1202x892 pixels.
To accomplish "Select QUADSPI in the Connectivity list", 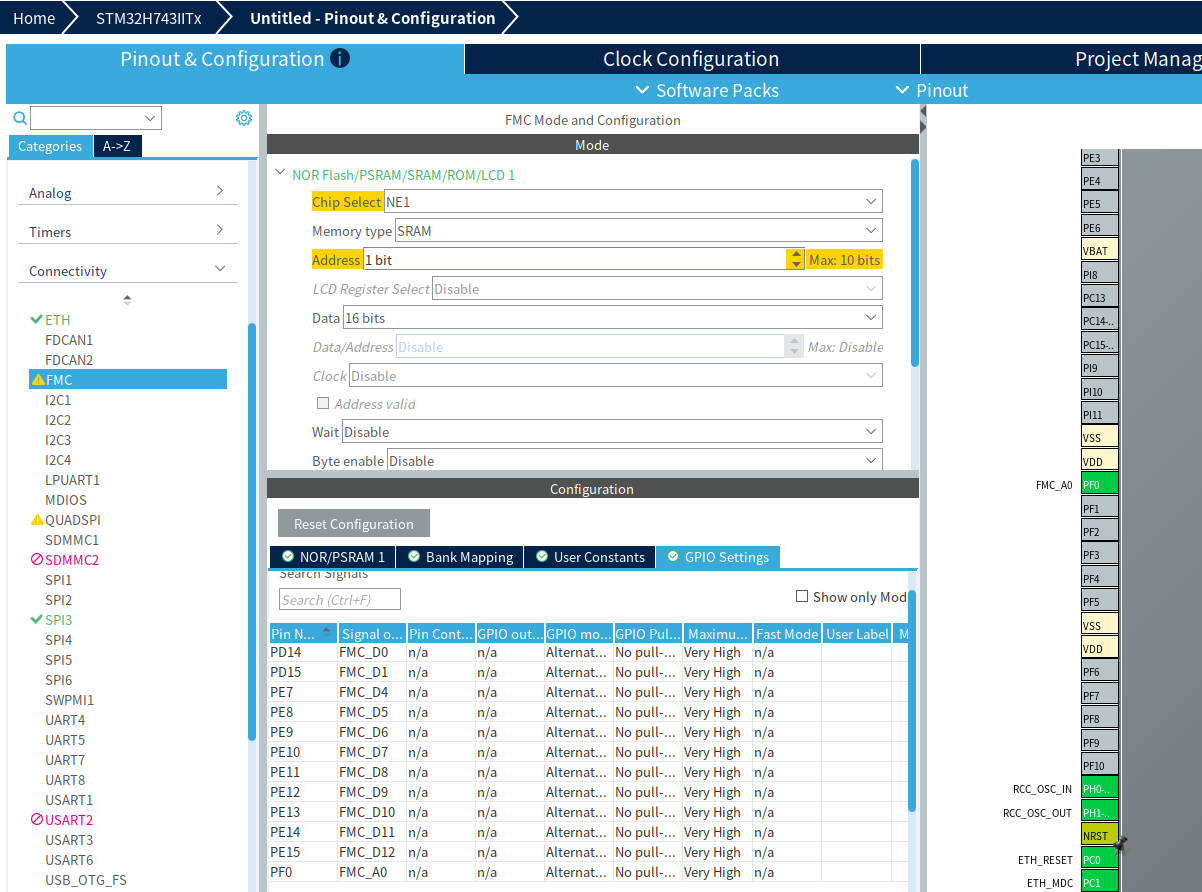I will click(72, 519).
